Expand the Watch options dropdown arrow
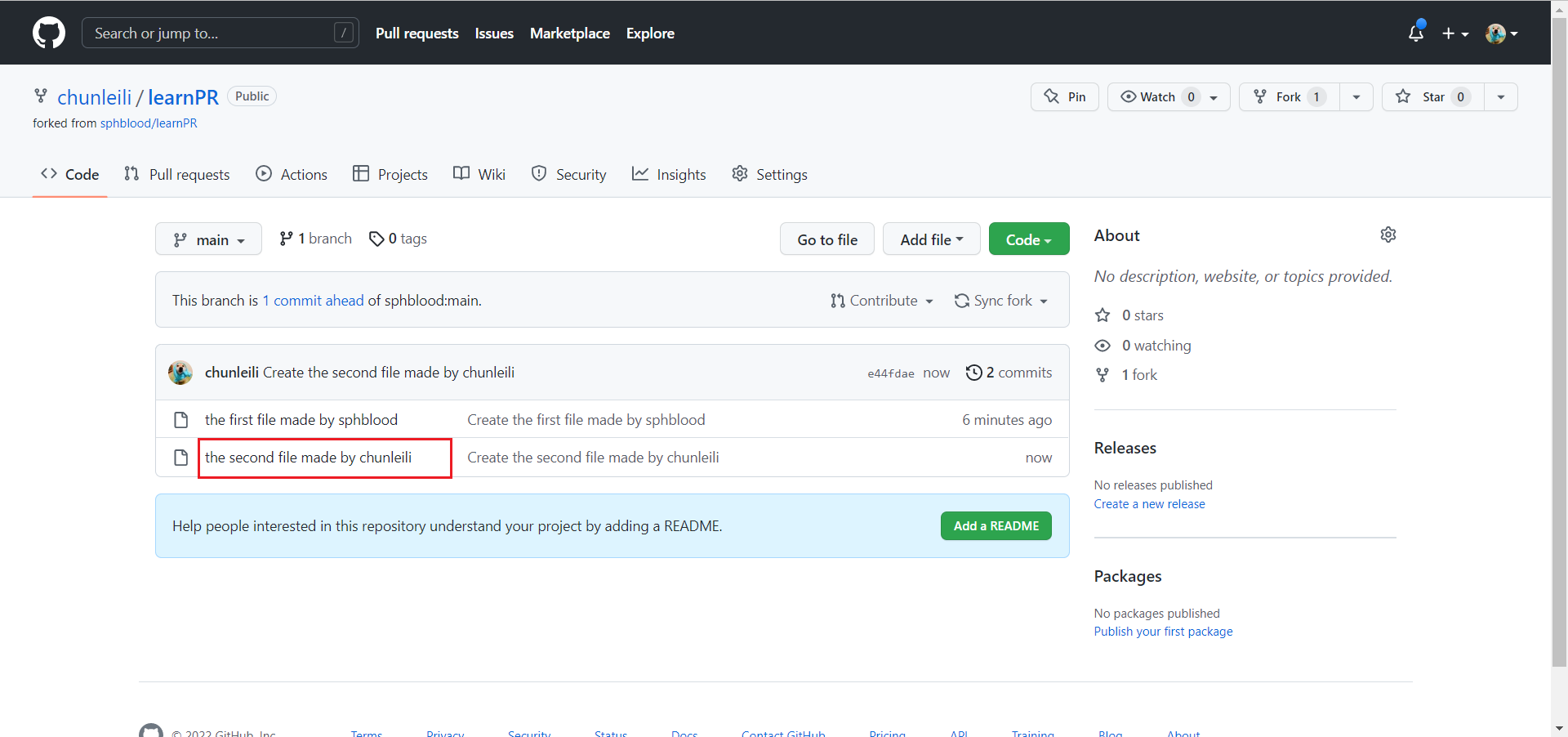The width and height of the screenshot is (1568, 737). 1214,97
